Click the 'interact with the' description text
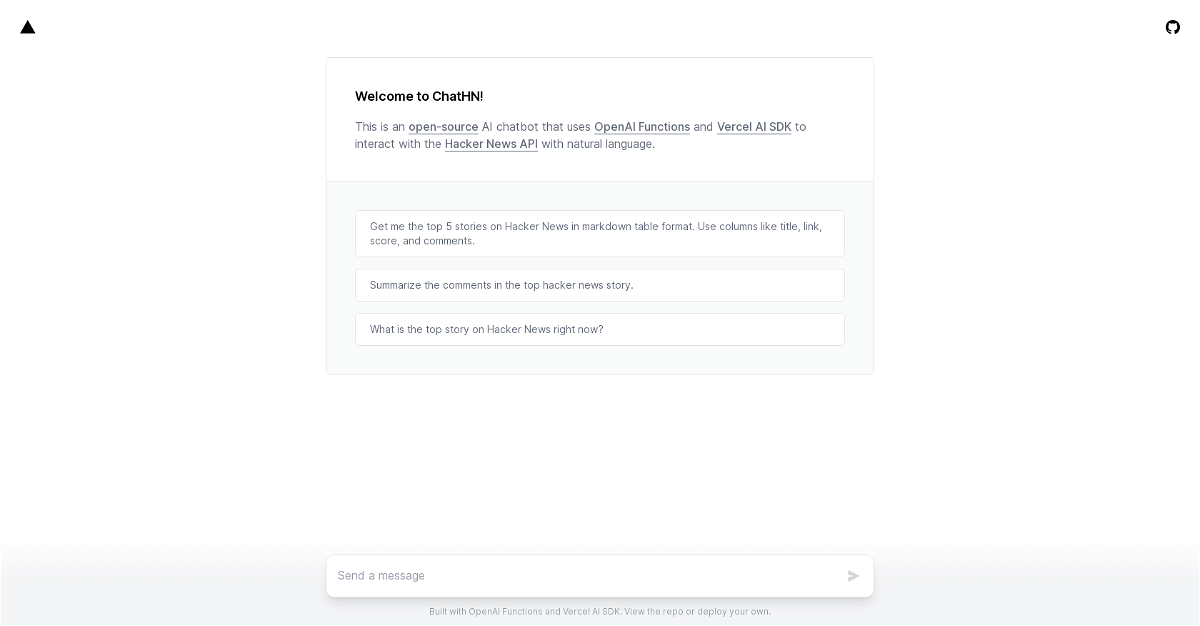The image size is (1200, 626). (398, 144)
